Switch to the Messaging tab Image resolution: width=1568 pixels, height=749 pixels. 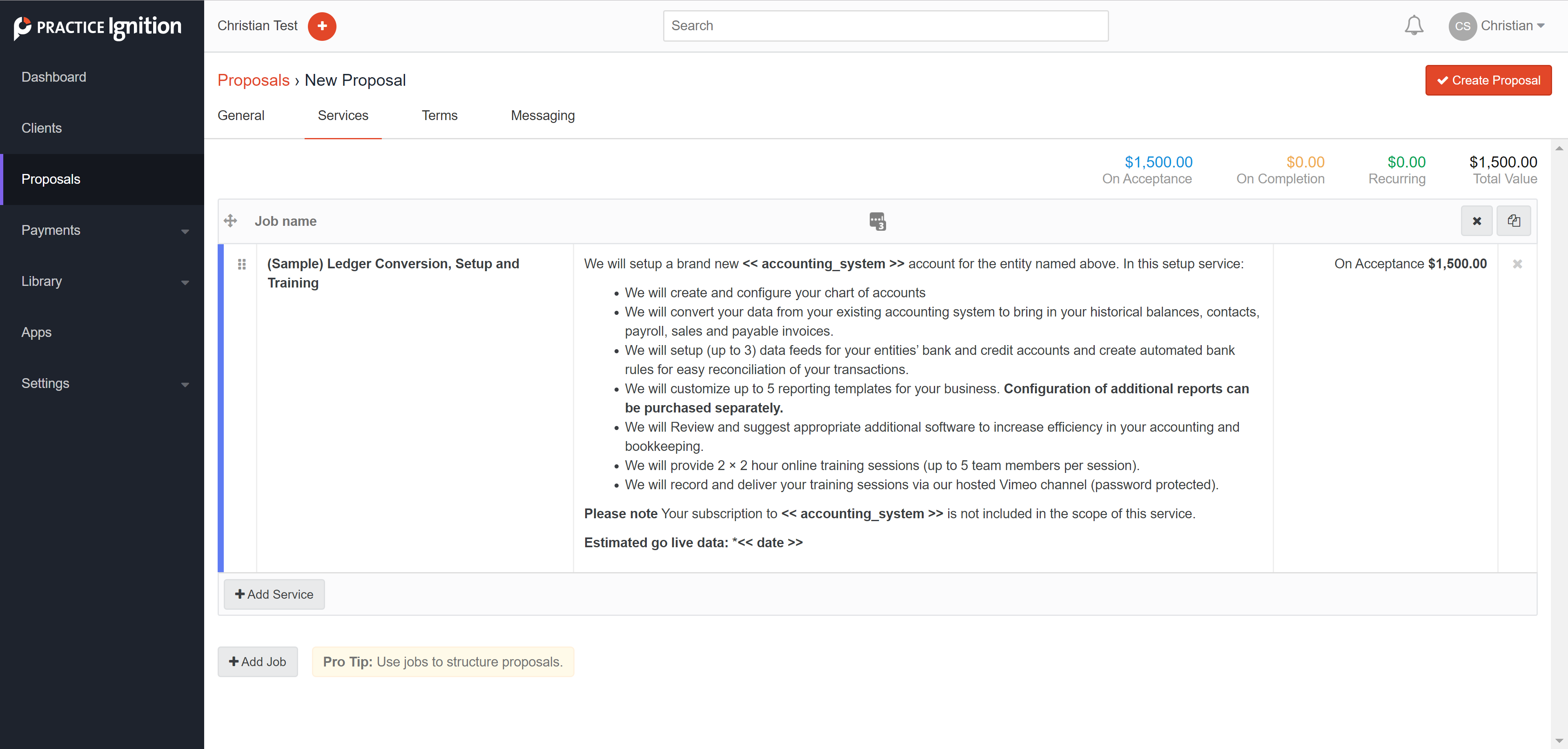tap(542, 116)
